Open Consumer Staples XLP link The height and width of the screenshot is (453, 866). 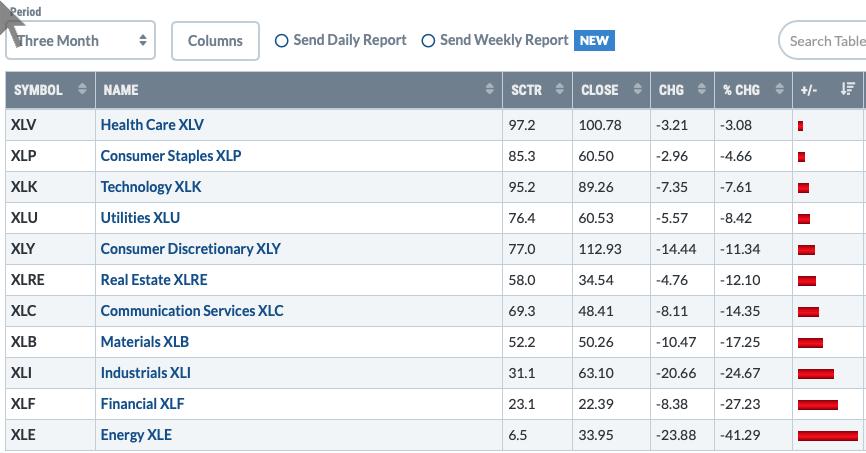171,156
